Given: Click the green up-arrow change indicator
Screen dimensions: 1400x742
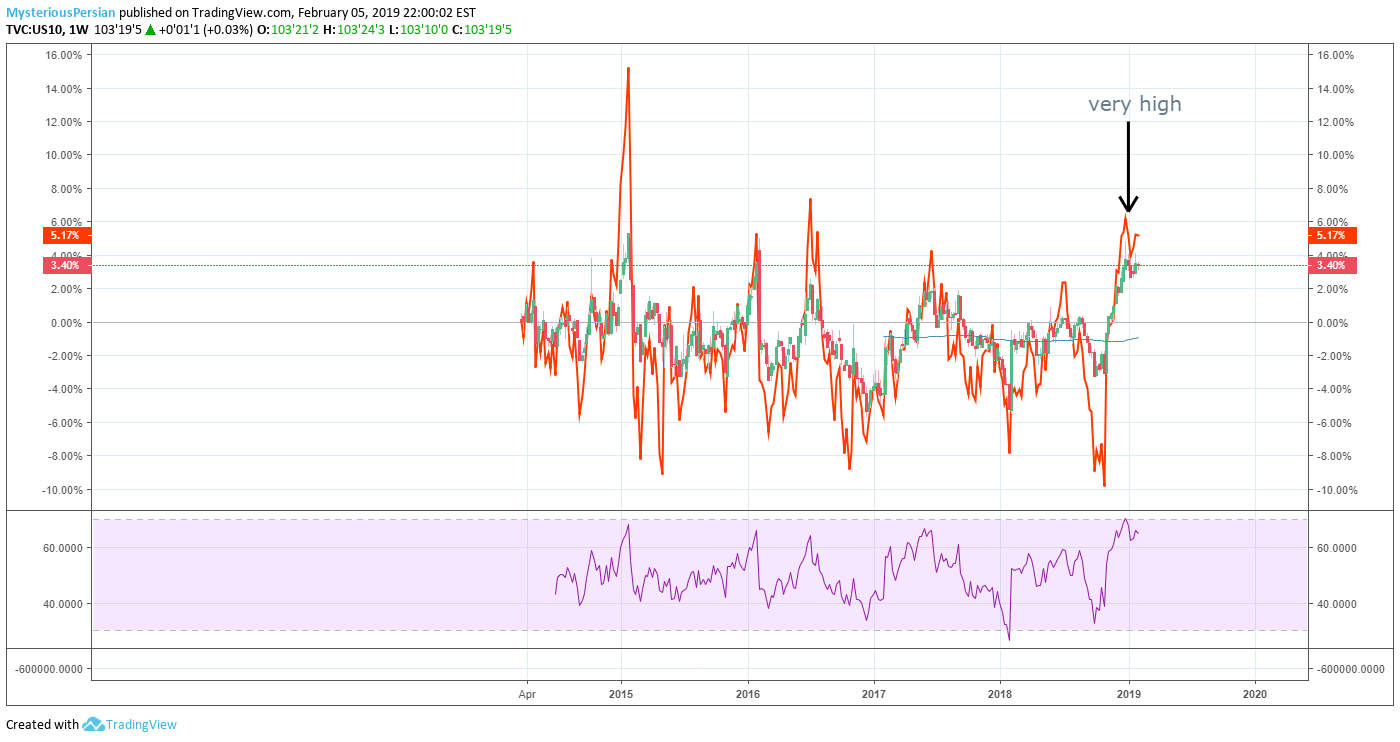Looking at the screenshot, I should click(x=150, y=30).
